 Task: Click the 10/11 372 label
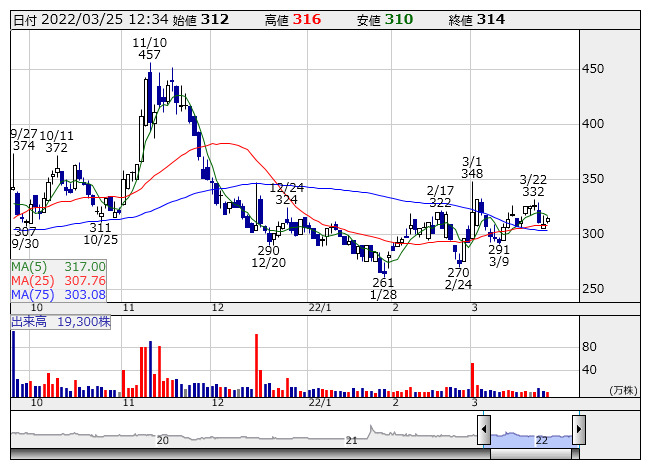[56, 142]
